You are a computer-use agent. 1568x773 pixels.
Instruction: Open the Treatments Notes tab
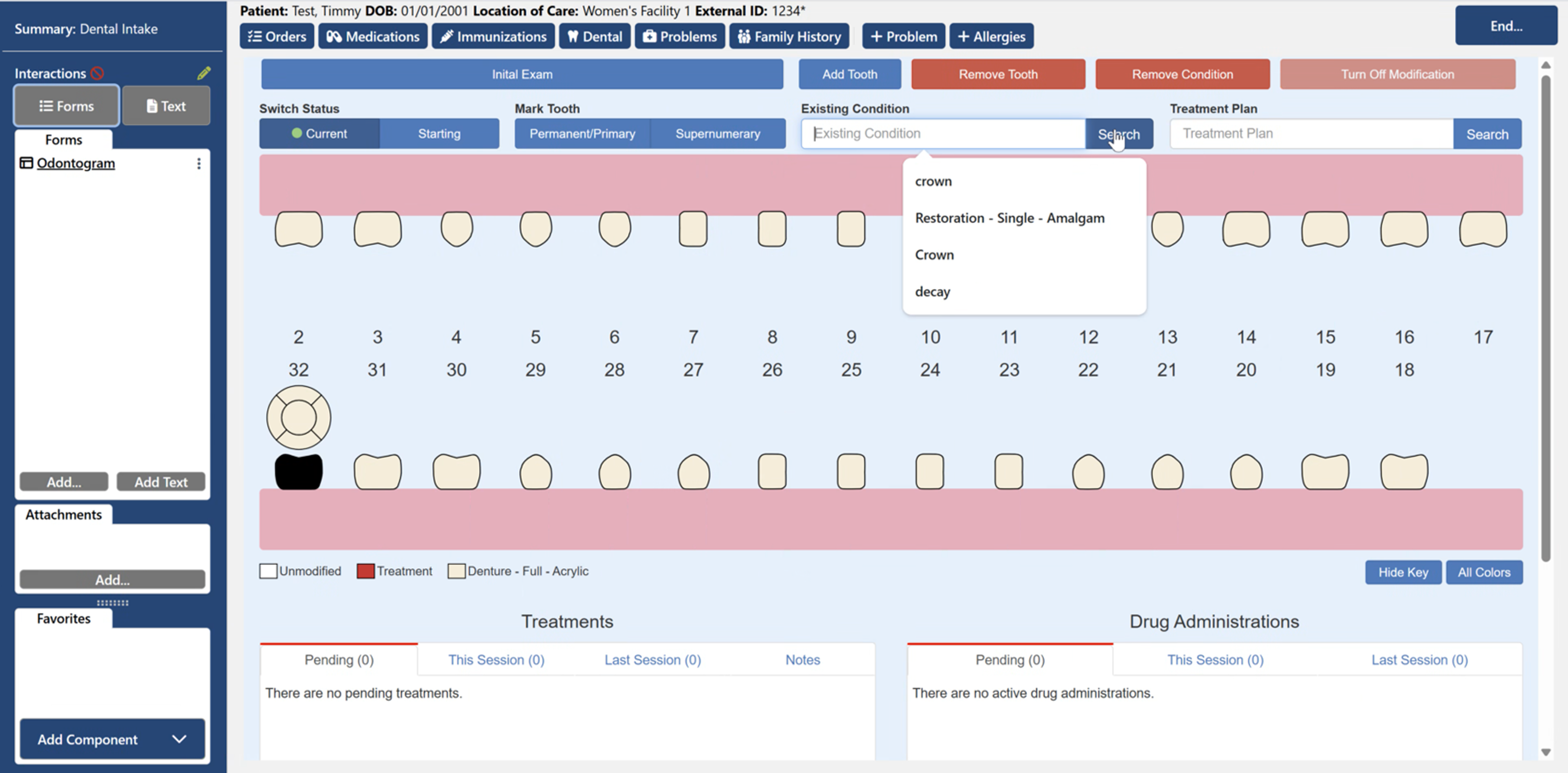tap(802, 660)
